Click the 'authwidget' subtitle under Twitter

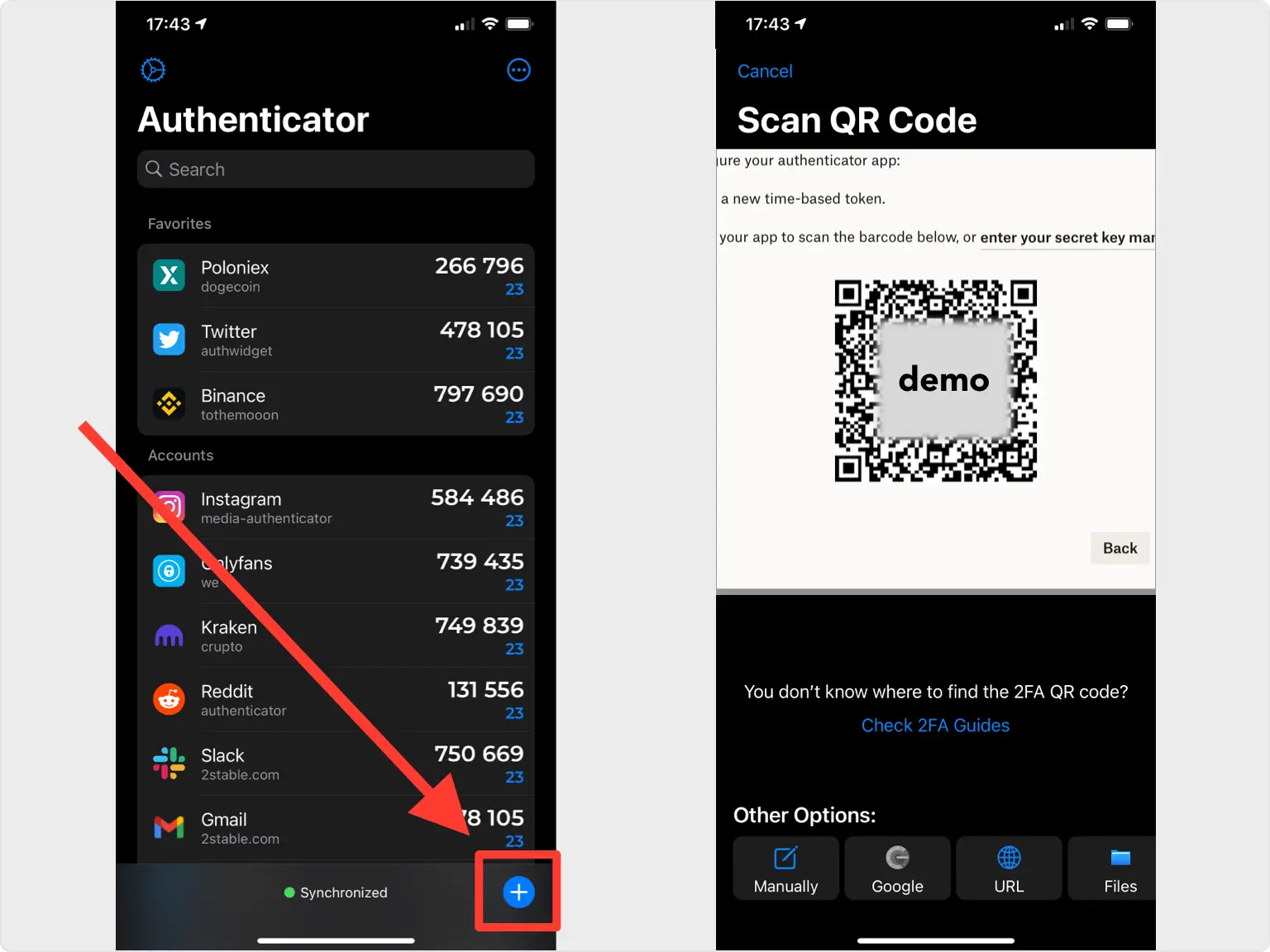[x=236, y=351]
